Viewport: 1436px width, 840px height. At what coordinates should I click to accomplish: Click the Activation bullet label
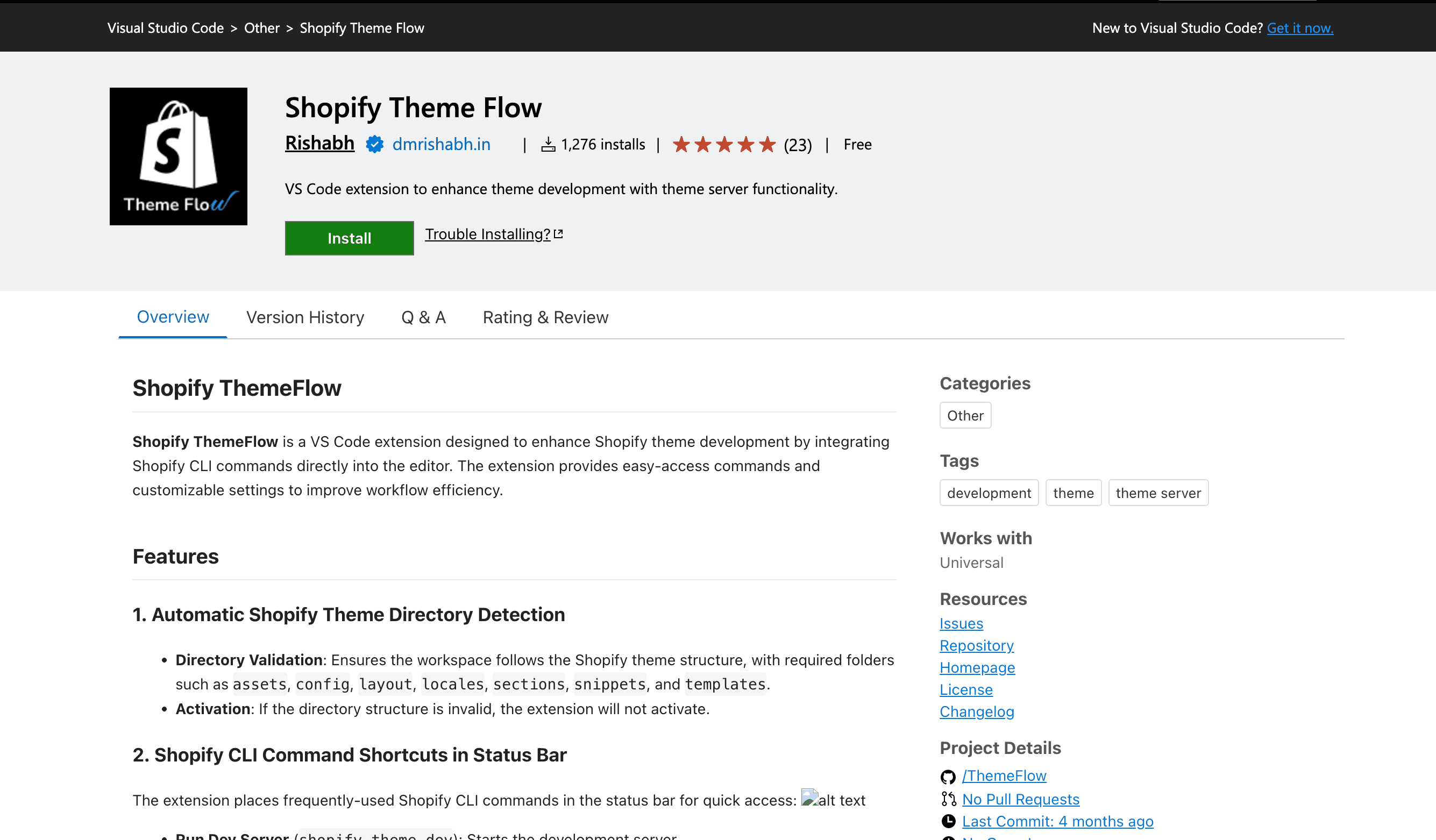point(212,709)
